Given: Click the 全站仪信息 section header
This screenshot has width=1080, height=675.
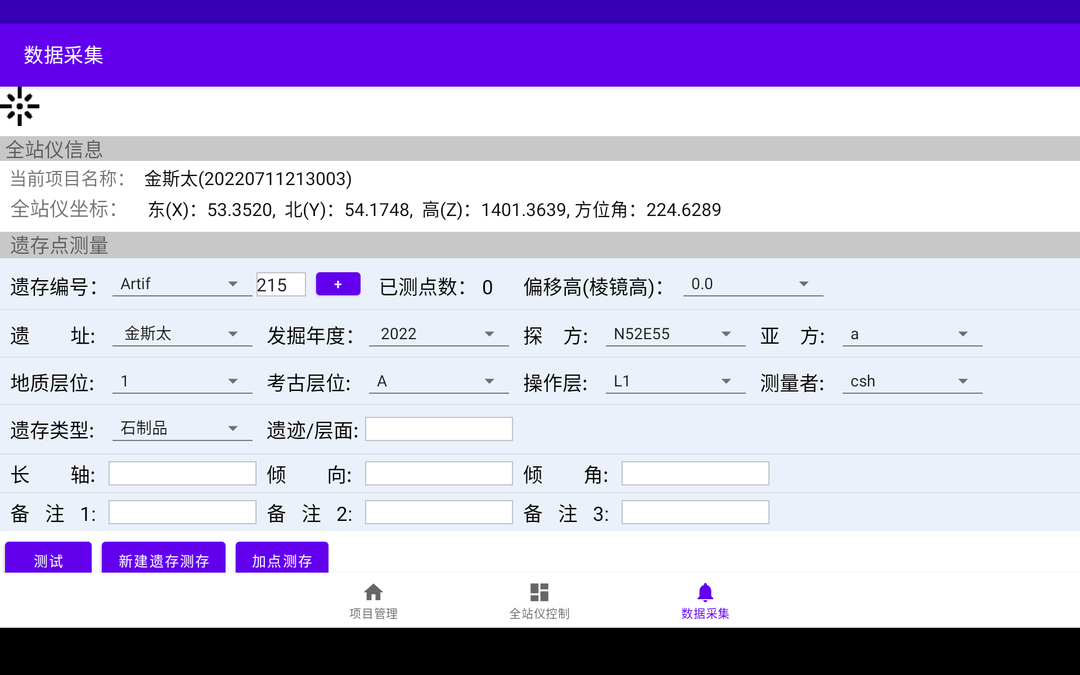Looking at the screenshot, I should pos(540,149).
